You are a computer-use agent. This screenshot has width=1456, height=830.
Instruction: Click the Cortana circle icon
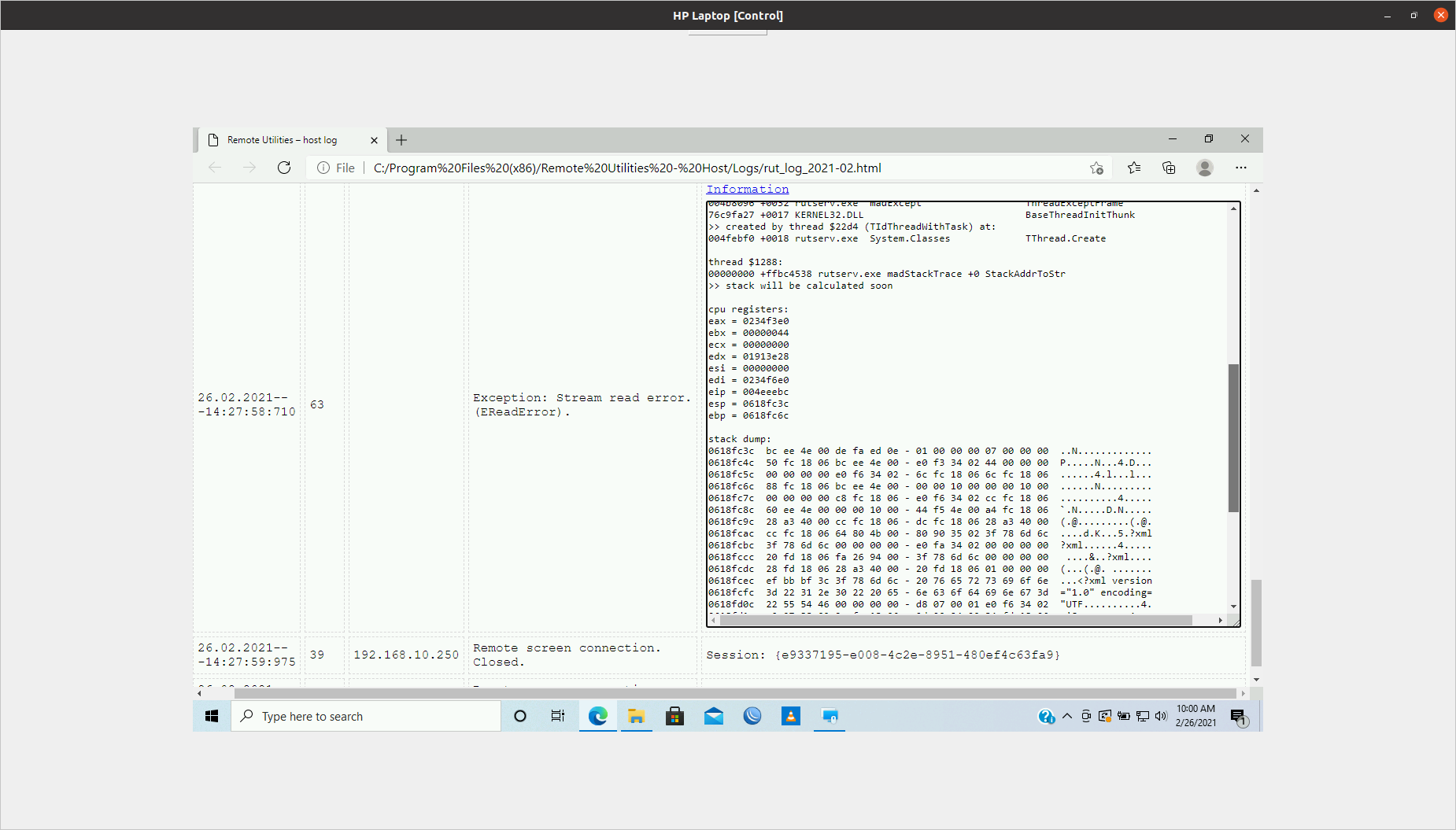tap(519, 716)
